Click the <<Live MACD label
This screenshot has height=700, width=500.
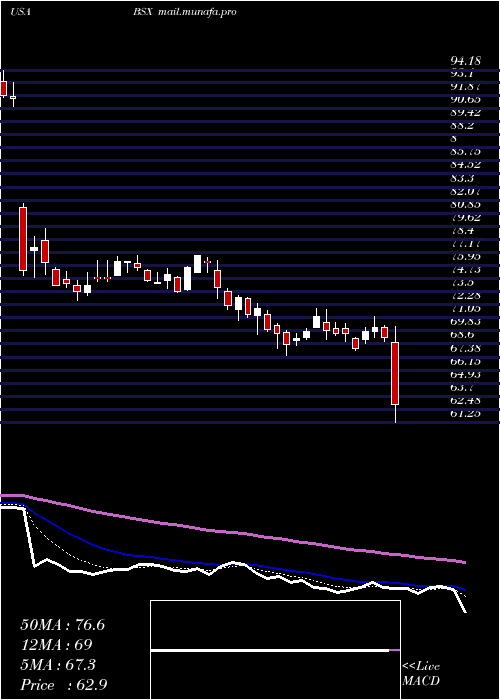tap(421, 673)
